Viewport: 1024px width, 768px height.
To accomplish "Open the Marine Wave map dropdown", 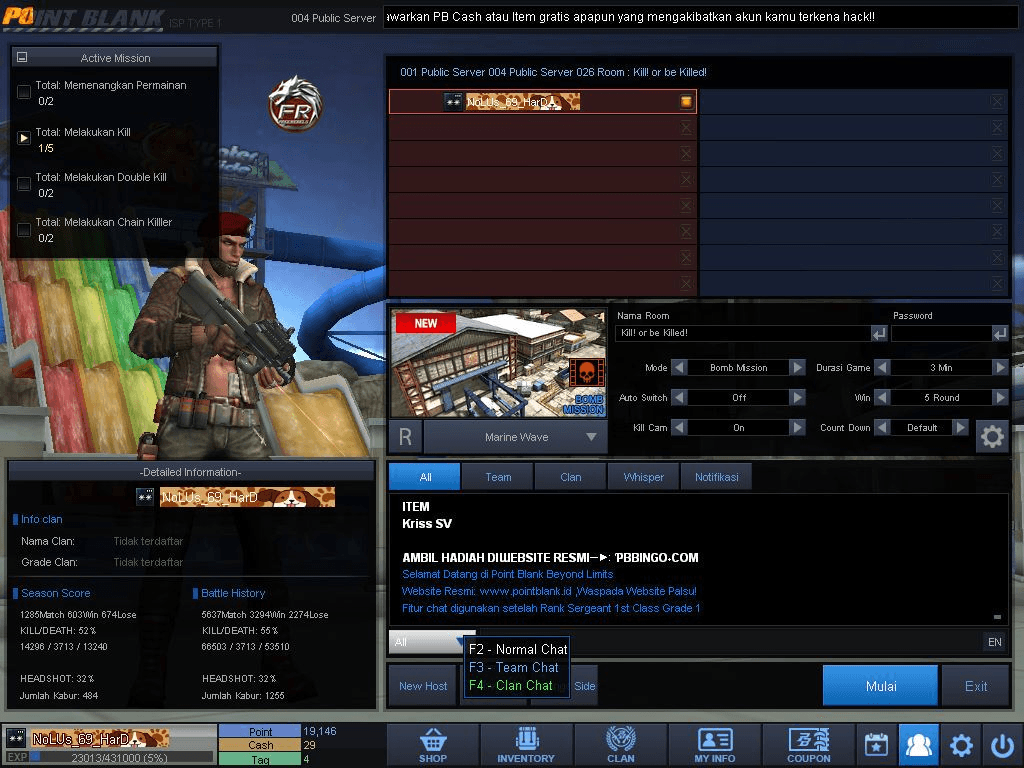I will (x=515, y=437).
